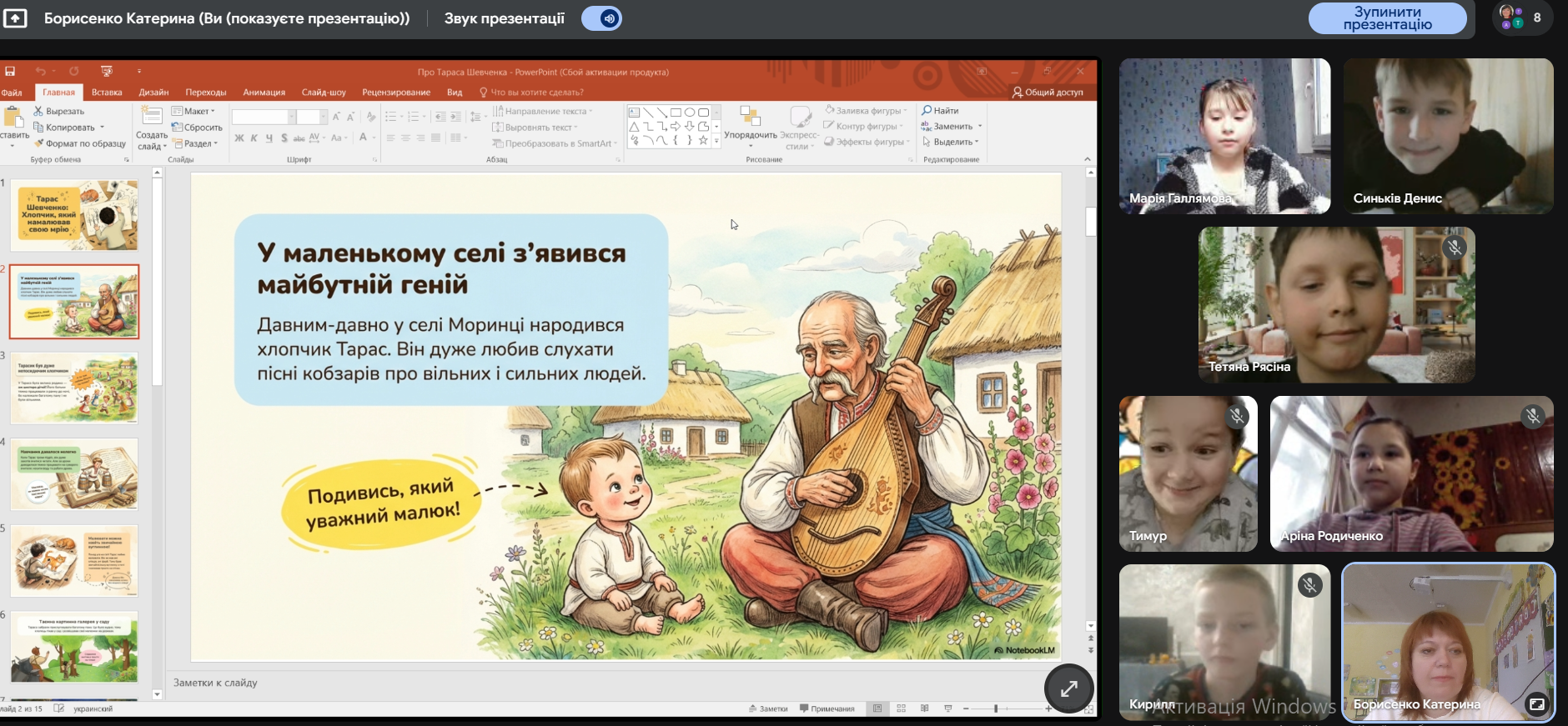This screenshot has width=1568, height=726.
Task: Toggle Notes (Заметки) pane in status bar
Action: point(768,708)
